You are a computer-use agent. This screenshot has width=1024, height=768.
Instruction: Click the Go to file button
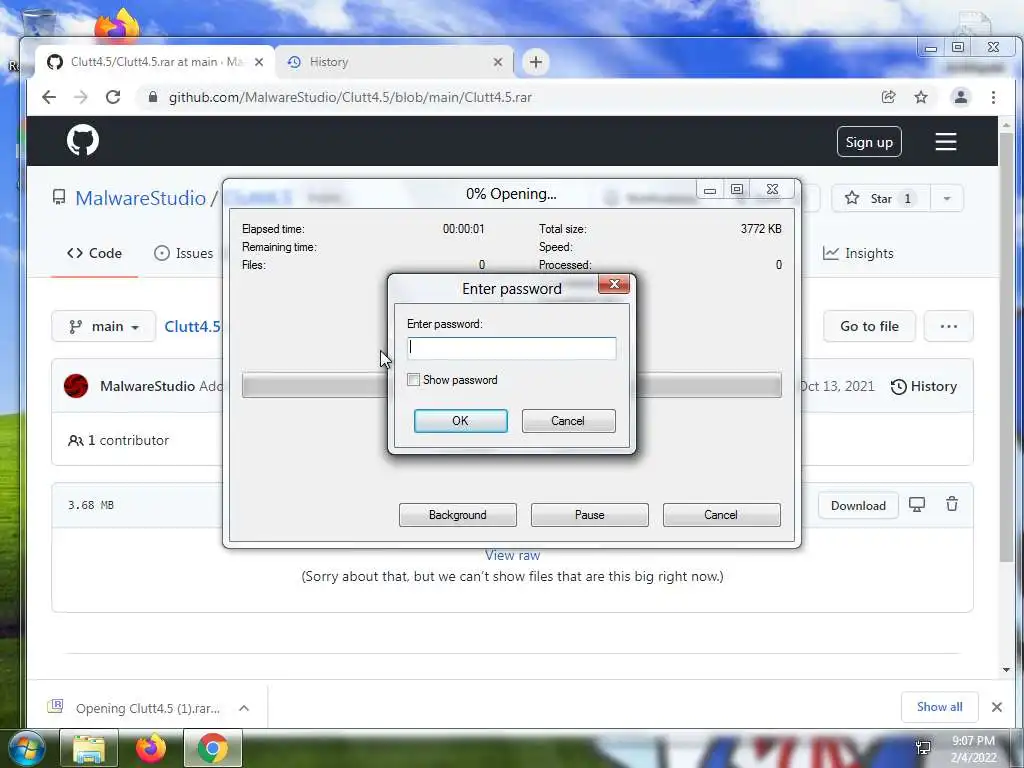869,327
